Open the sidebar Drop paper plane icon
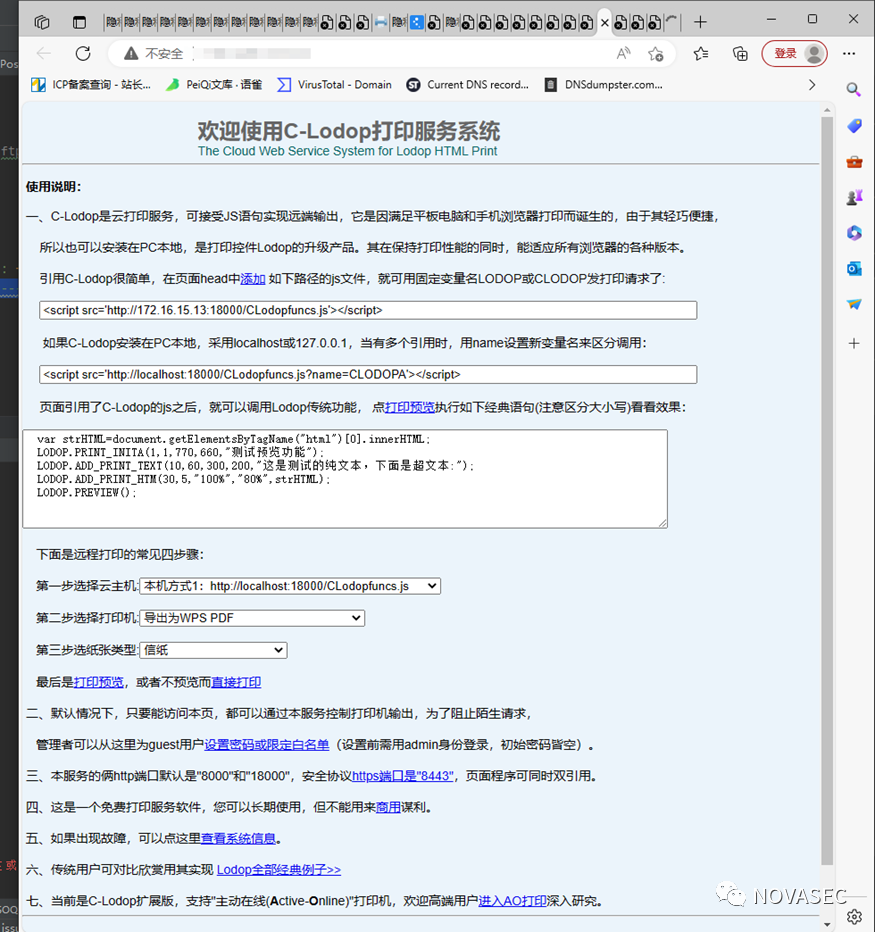This screenshot has height=932, width=875. tap(854, 304)
